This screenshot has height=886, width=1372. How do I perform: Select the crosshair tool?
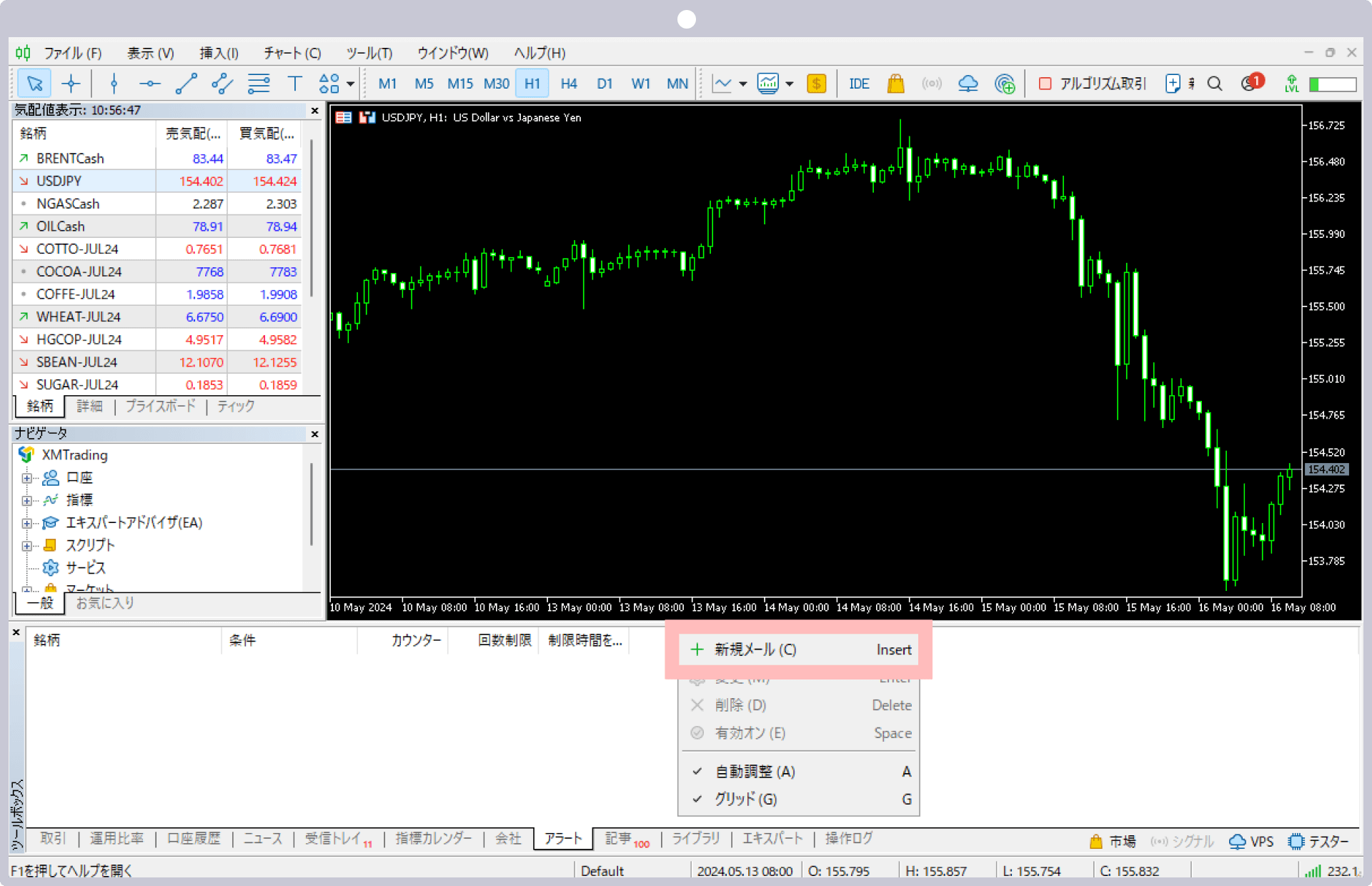(x=71, y=84)
